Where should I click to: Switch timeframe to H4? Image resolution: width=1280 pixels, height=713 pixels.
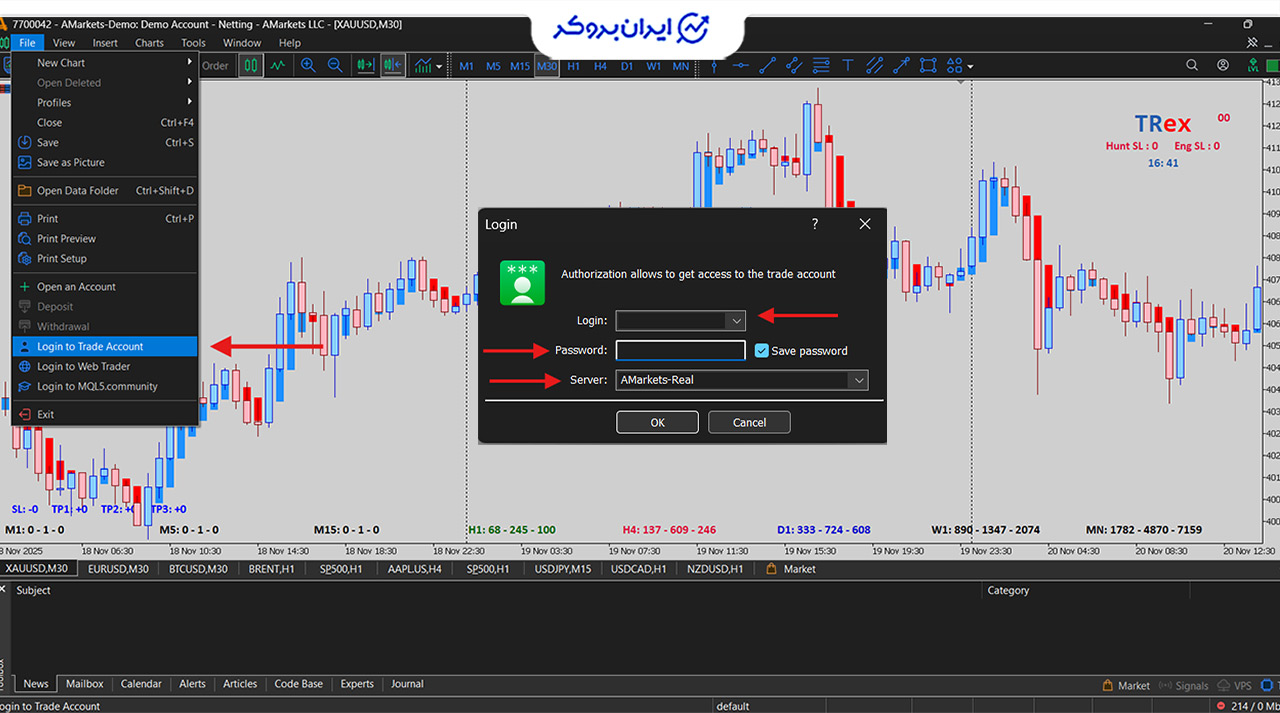click(600, 66)
